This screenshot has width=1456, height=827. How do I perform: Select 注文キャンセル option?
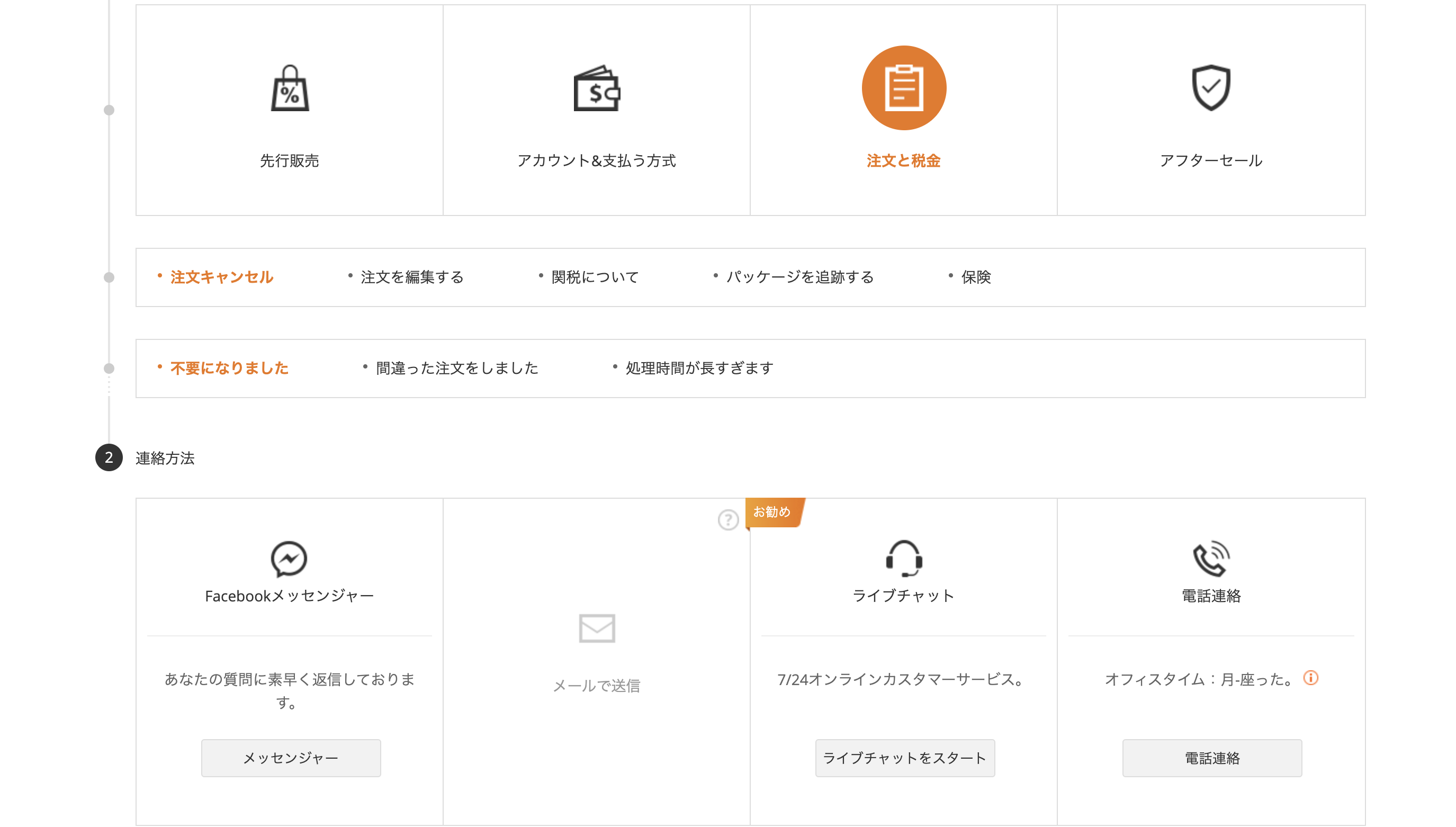coord(221,277)
